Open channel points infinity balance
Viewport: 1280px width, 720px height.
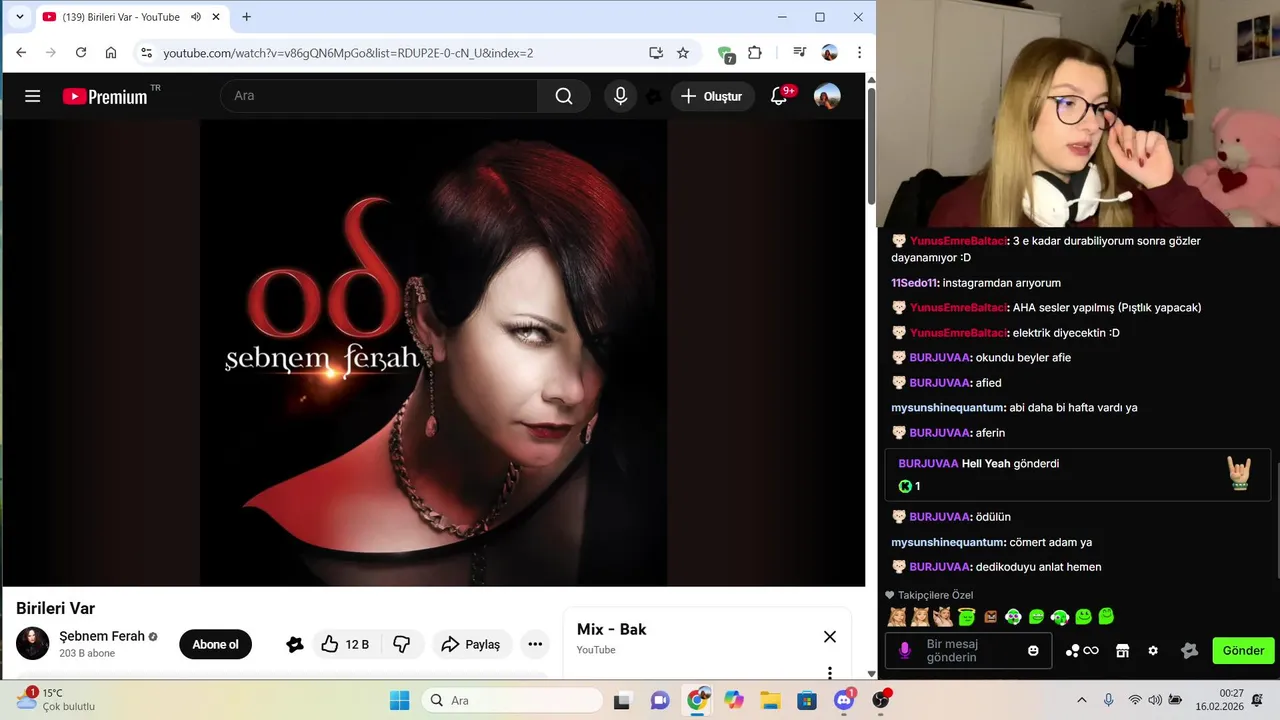[1082, 650]
